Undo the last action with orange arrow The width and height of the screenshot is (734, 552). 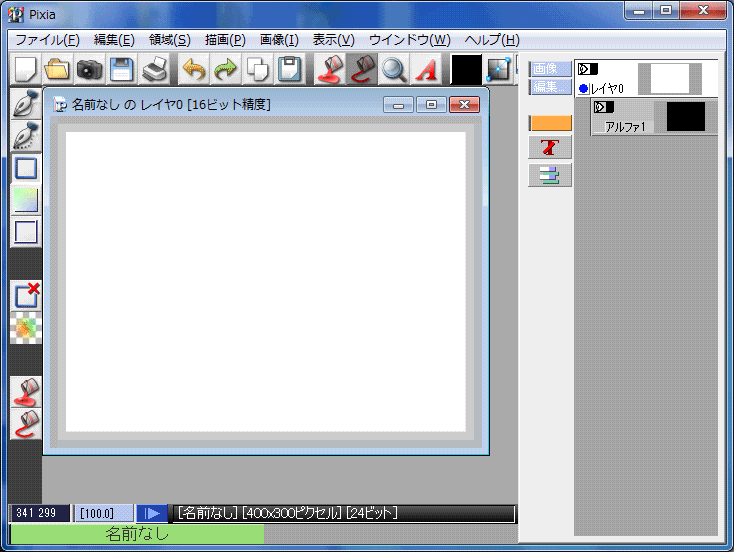click(x=194, y=69)
